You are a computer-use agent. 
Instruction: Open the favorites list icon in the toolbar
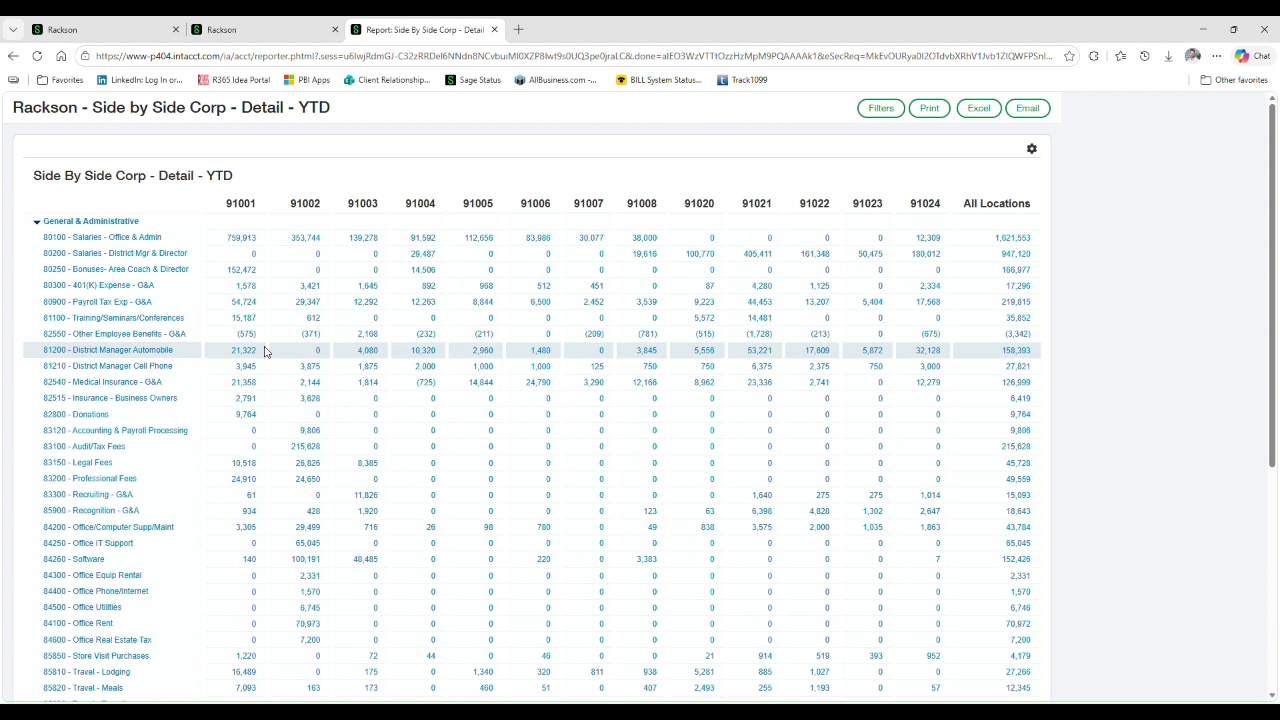pyautogui.click(x=1120, y=56)
